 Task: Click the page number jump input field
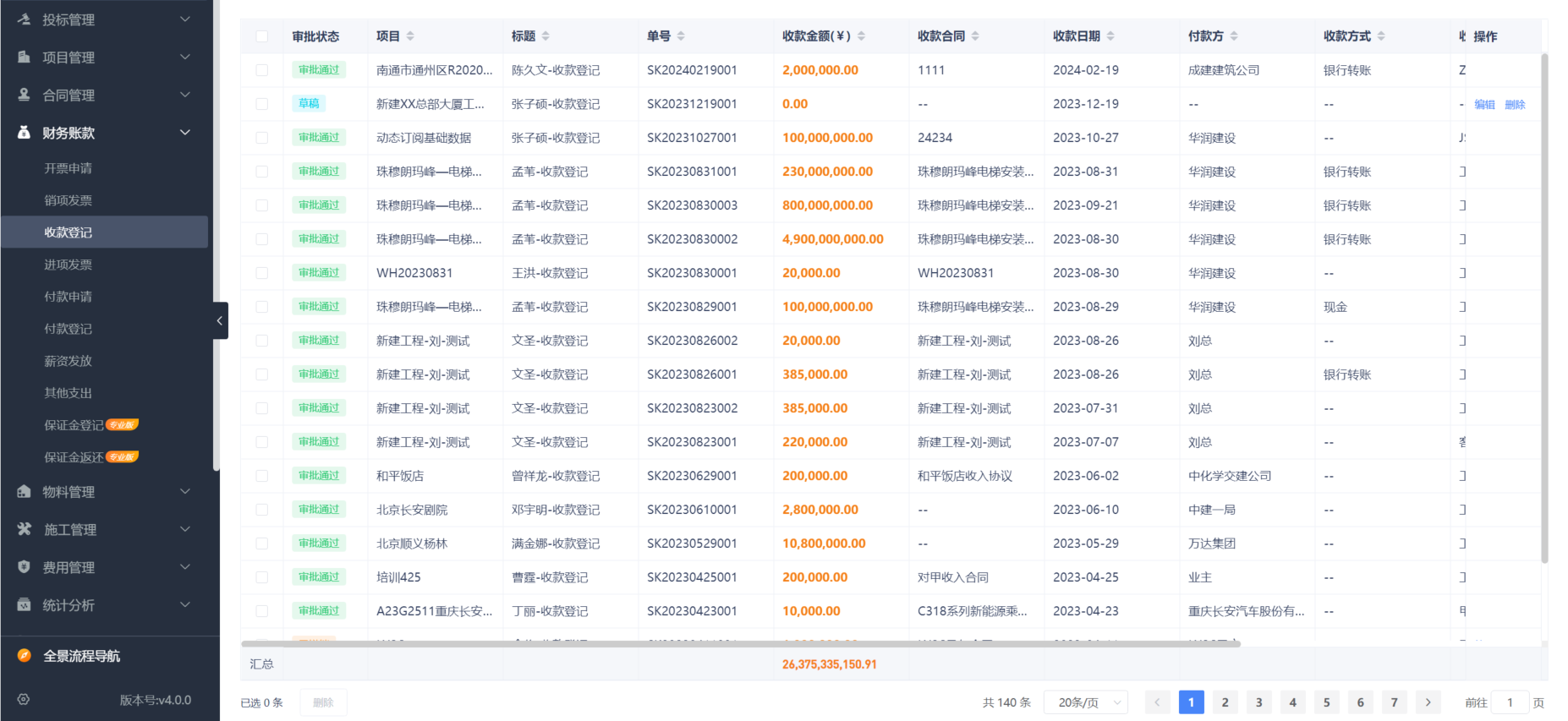pos(1510,702)
